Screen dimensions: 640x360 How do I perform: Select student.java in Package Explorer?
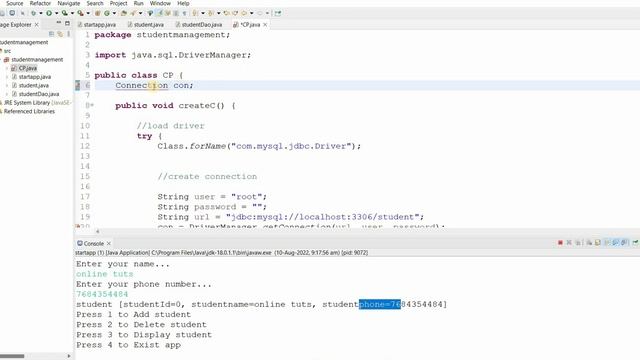[33, 85]
